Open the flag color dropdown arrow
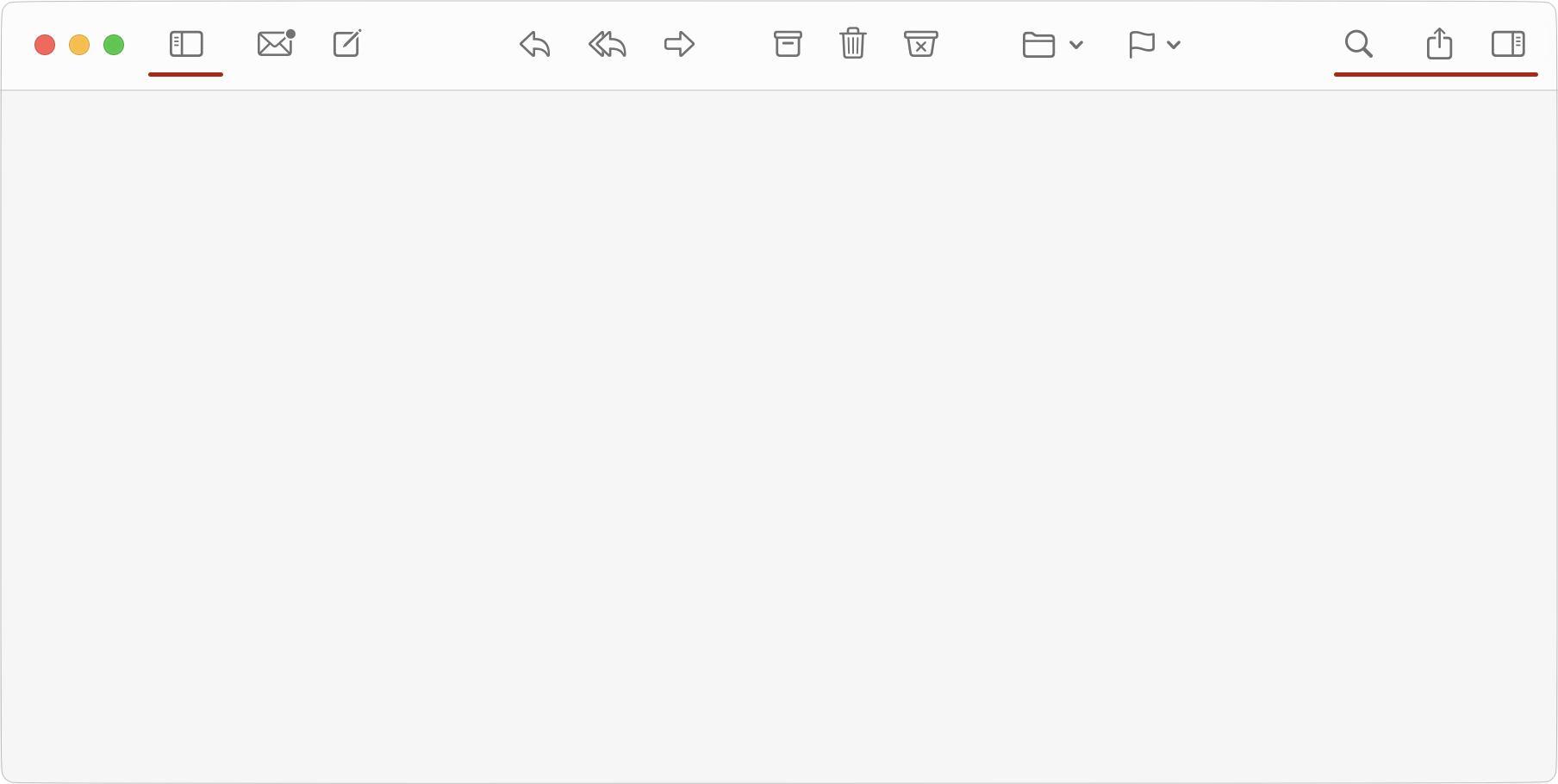Image resolution: width=1558 pixels, height=784 pixels. tap(1174, 45)
